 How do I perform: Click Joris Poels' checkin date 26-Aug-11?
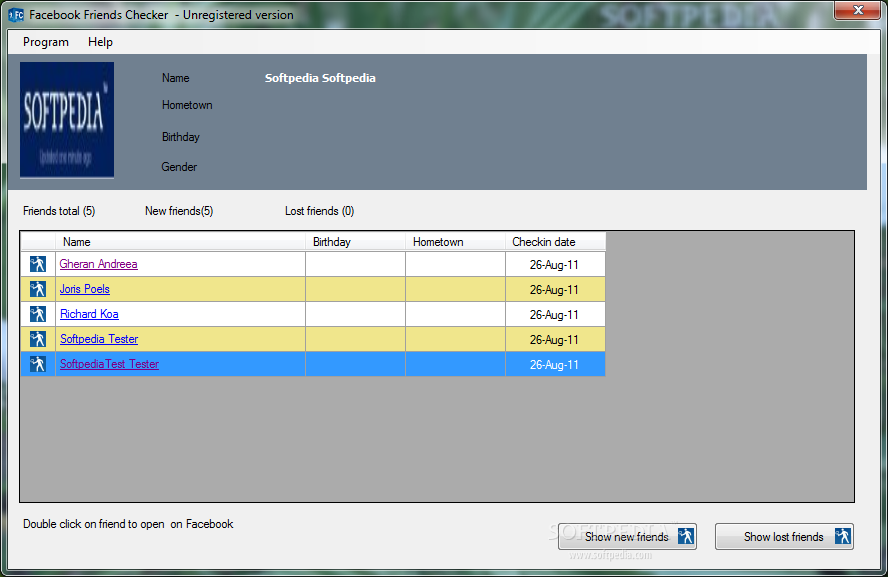(x=554, y=289)
